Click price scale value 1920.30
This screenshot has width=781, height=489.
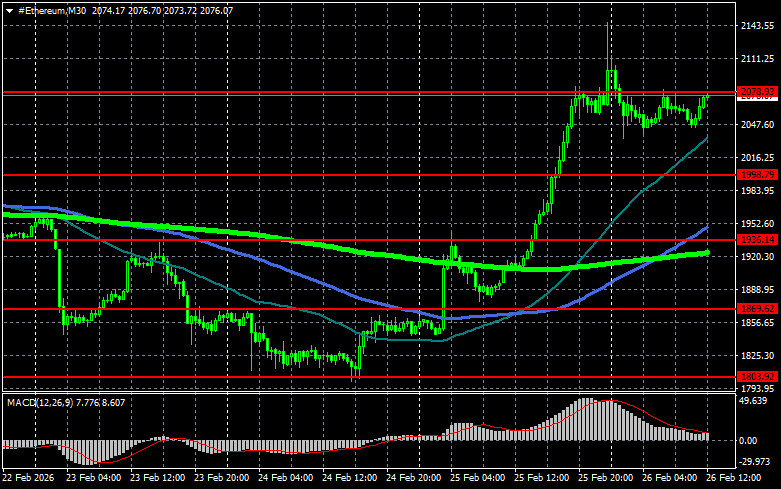click(x=757, y=256)
